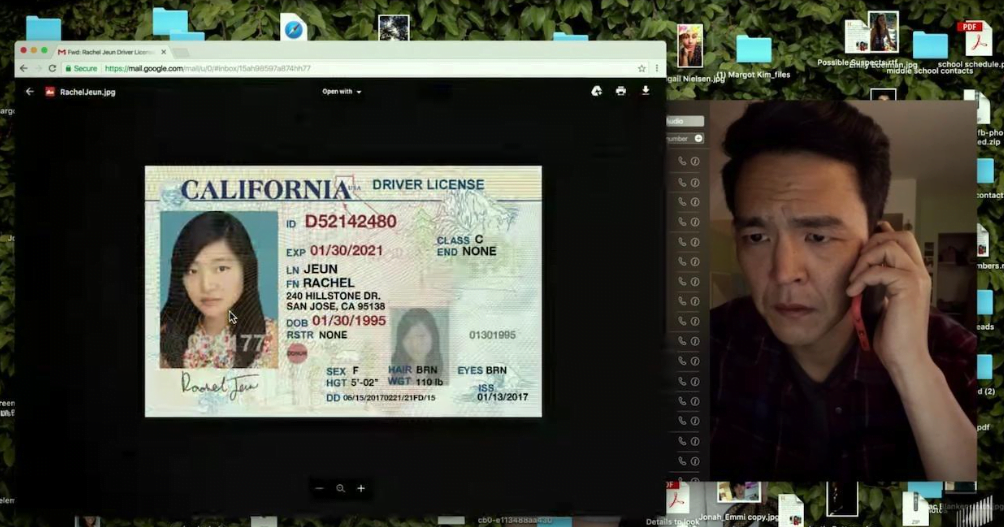Close the image preview with back arrow
Image resolution: width=1004 pixels, height=527 pixels.
(x=29, y=92)
